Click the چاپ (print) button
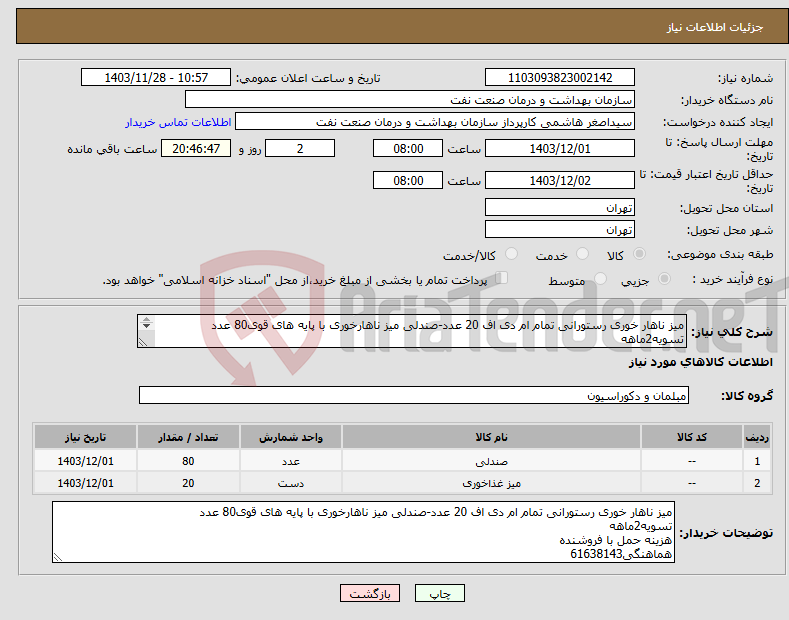Screen dimensions: 789x620 pyautogui.click(x=439, y=593)
